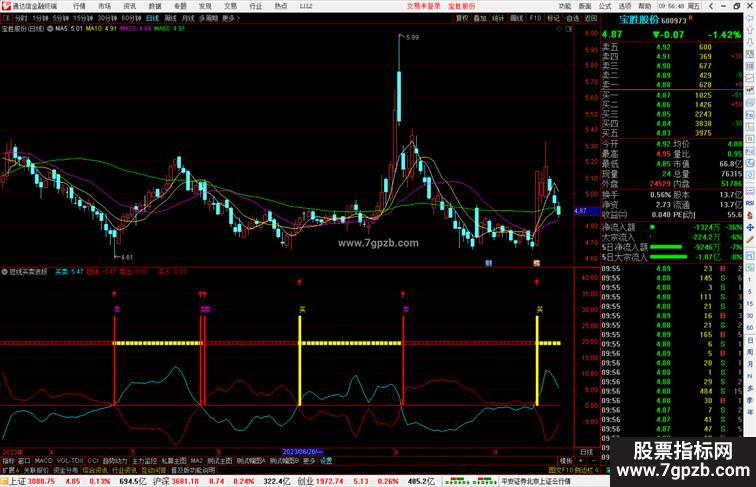The image size is (756, 487).
Task: Click the back arrow in right sidebar
Action: [x=750, y=18]
